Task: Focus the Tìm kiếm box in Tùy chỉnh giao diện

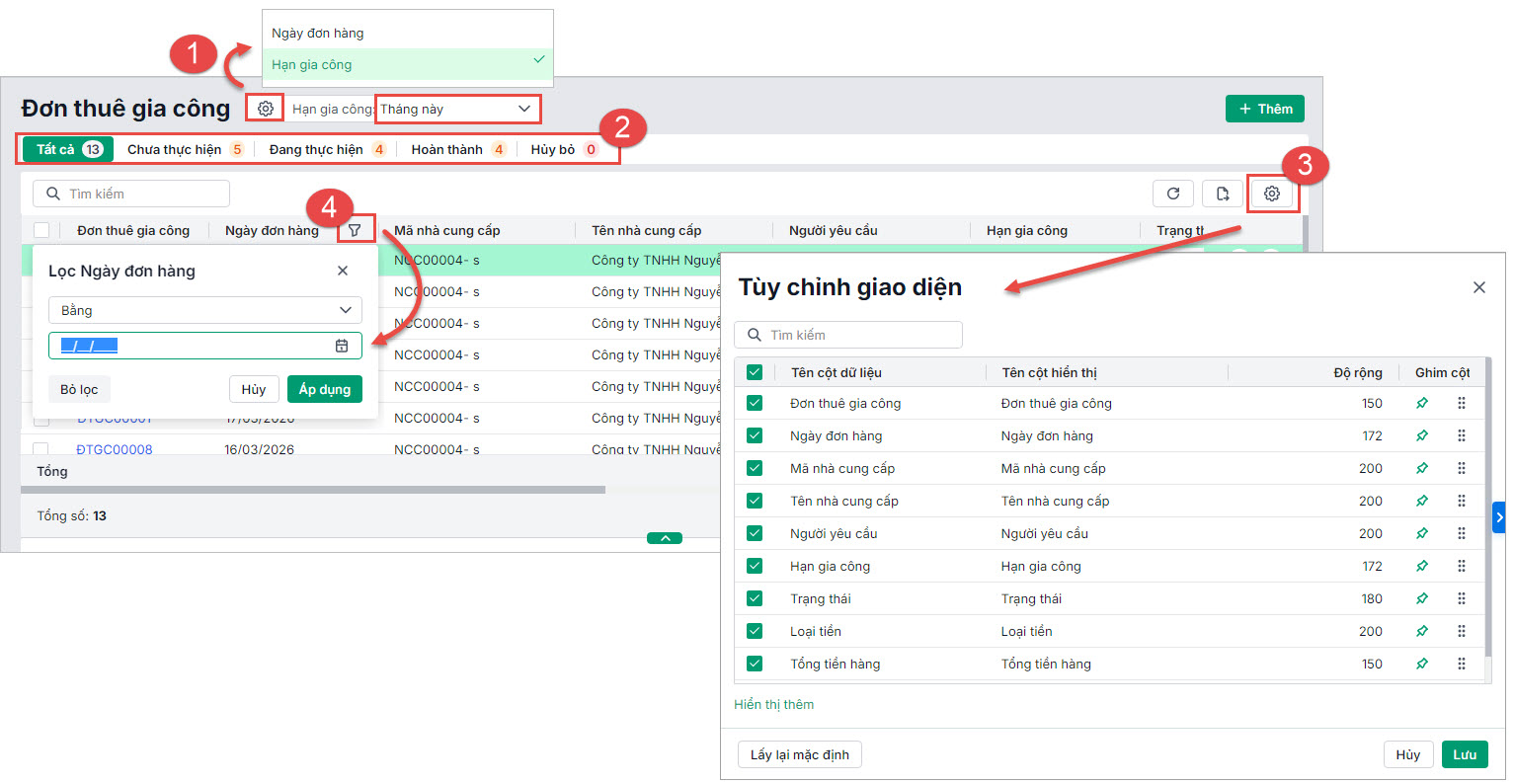Action: [x=848, y=335]
